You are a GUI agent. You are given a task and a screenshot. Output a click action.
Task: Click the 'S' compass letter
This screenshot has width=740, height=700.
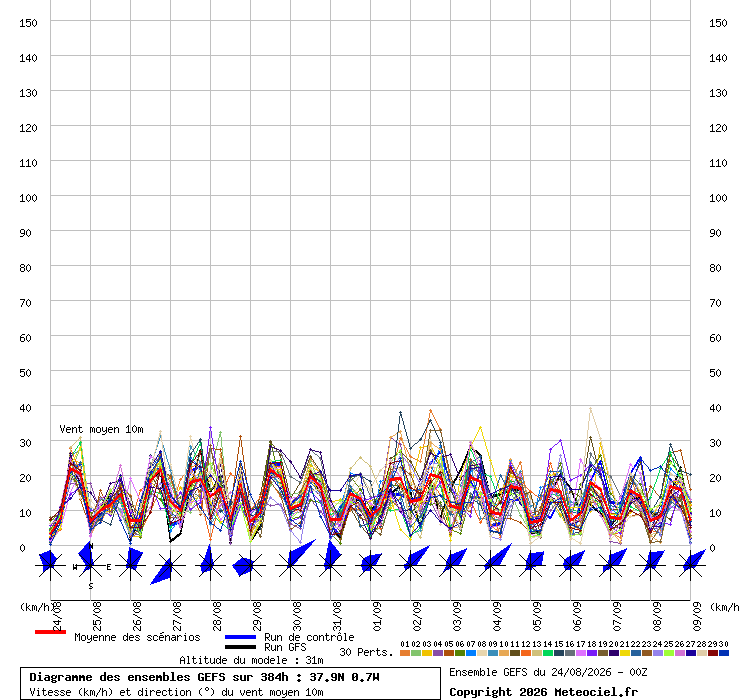click(91, 586)
